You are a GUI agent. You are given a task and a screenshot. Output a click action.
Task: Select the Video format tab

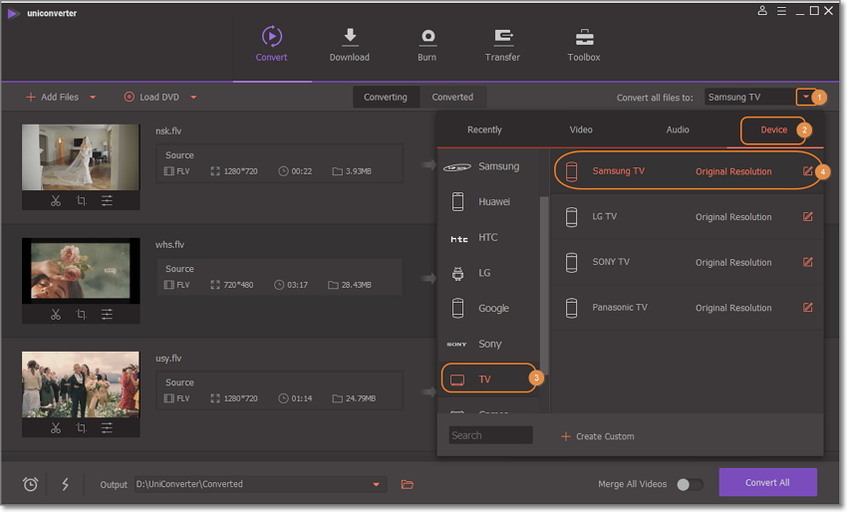coord(581,130)
